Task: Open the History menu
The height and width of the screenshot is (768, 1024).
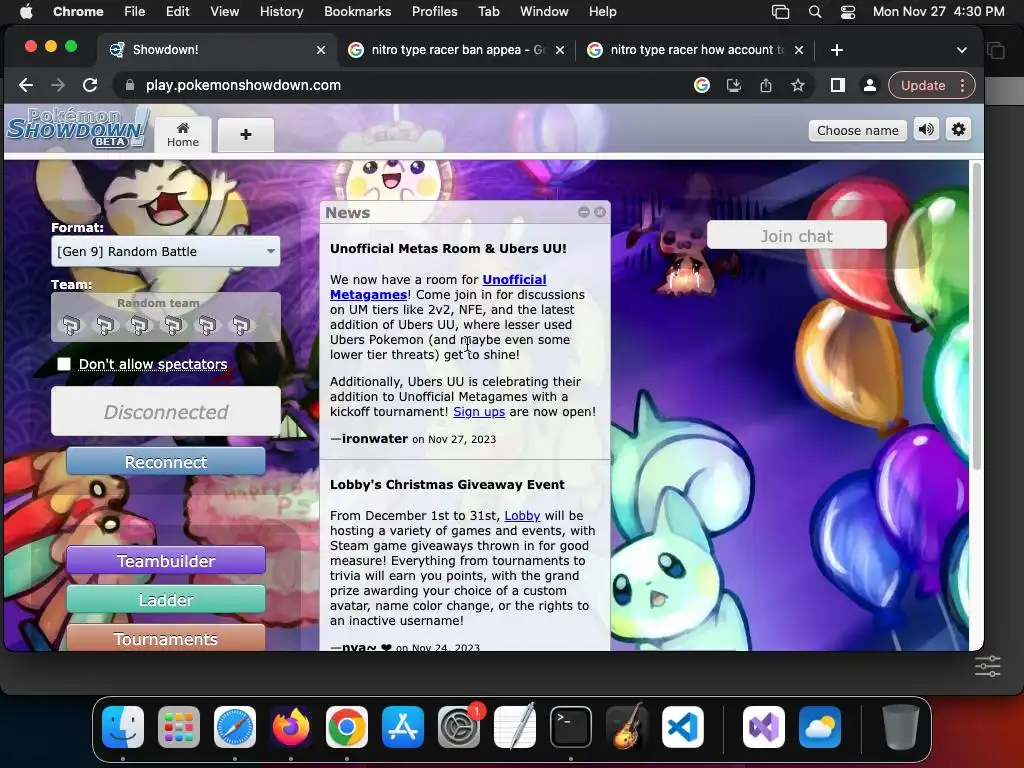Action: [x=281, y=11]
